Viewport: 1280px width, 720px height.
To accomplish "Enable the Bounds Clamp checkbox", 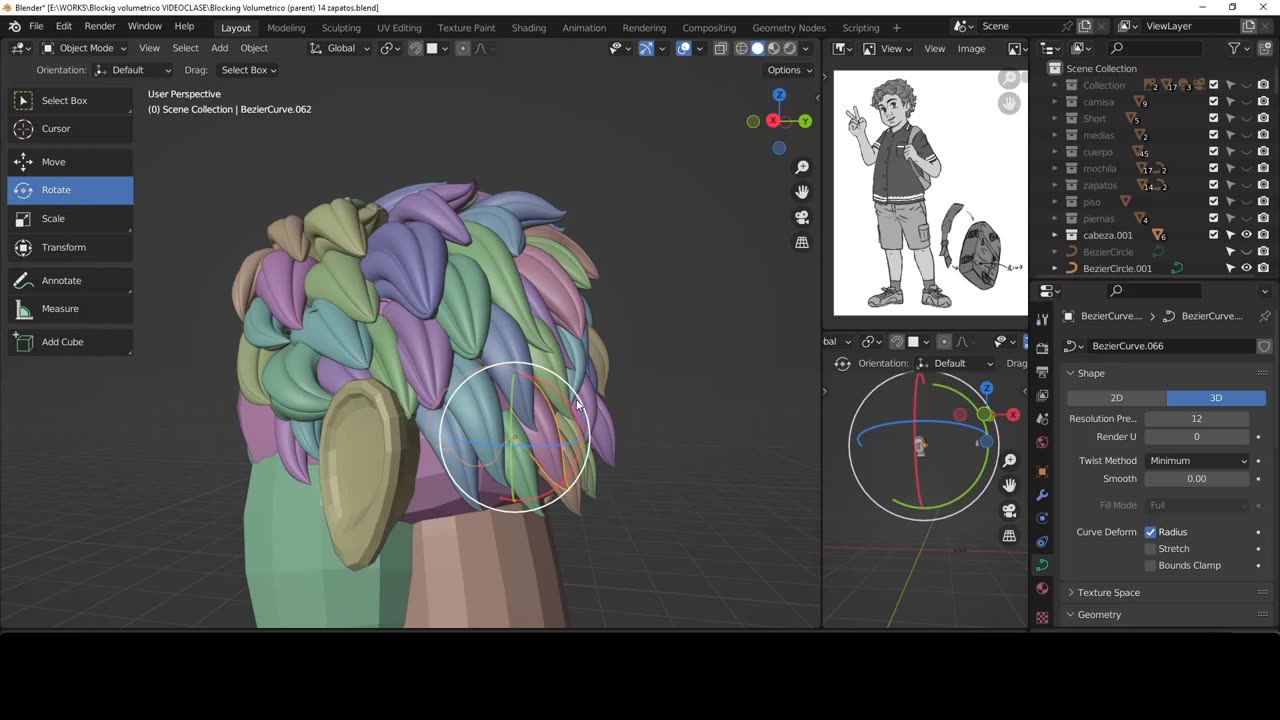I will 1150,565.
